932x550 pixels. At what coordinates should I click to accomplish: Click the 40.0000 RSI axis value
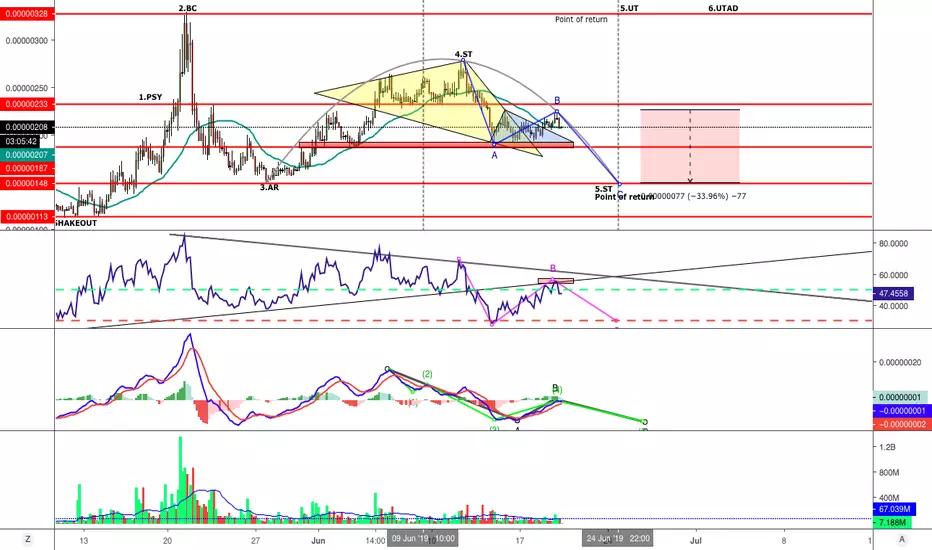[893, 306]
